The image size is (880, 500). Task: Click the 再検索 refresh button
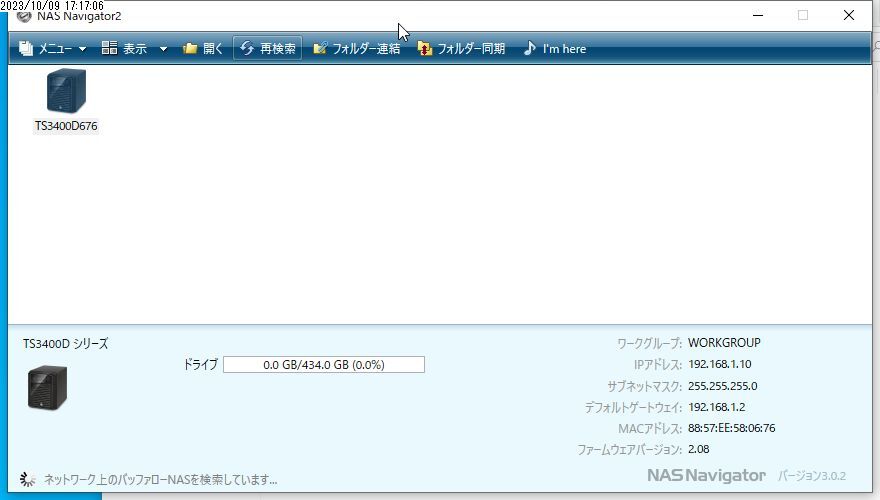(x=268, y=49)
